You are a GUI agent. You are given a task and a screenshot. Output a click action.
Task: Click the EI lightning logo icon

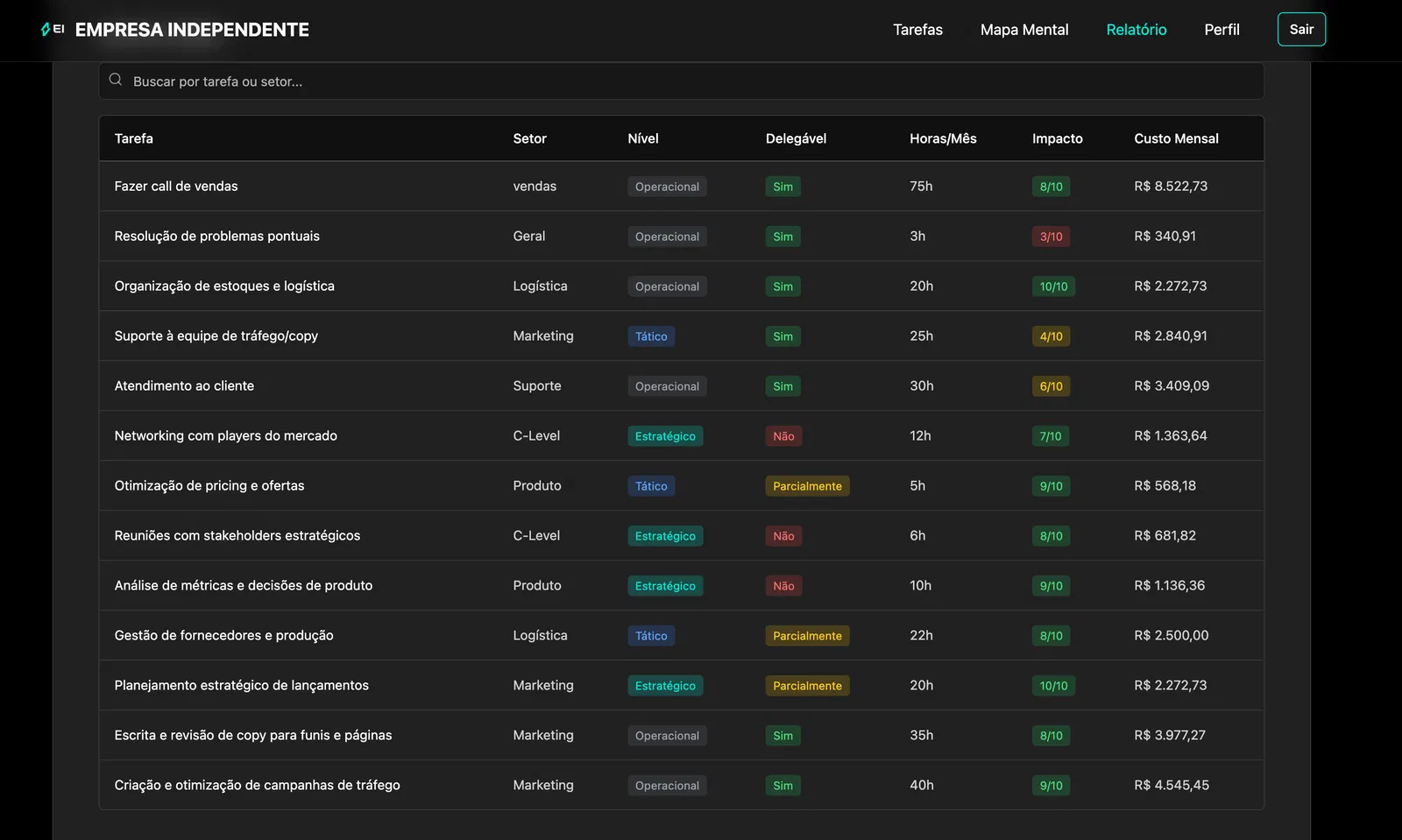tap(53, 30)
